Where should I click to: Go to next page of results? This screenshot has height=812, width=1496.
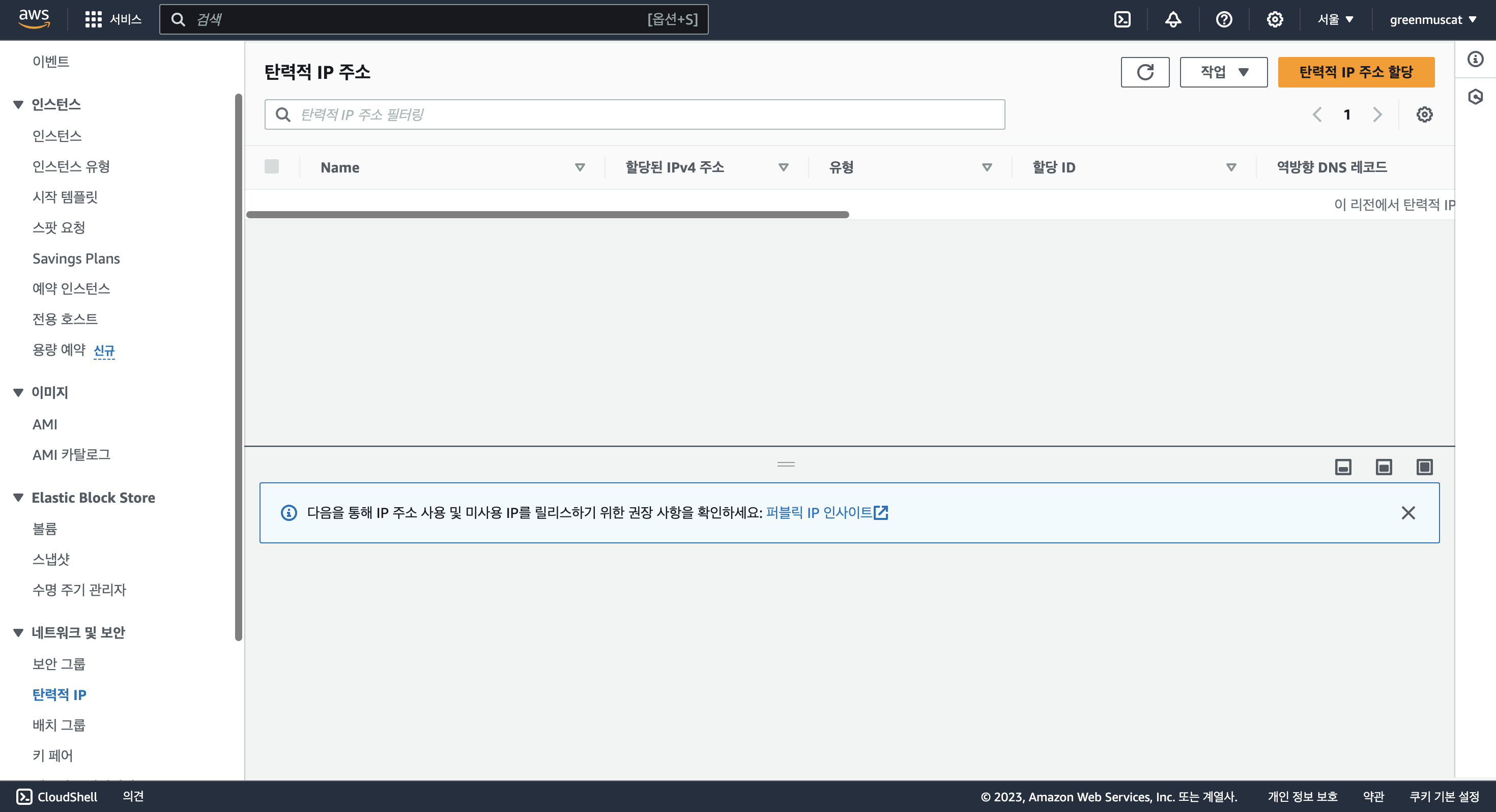click(1377, 114)
